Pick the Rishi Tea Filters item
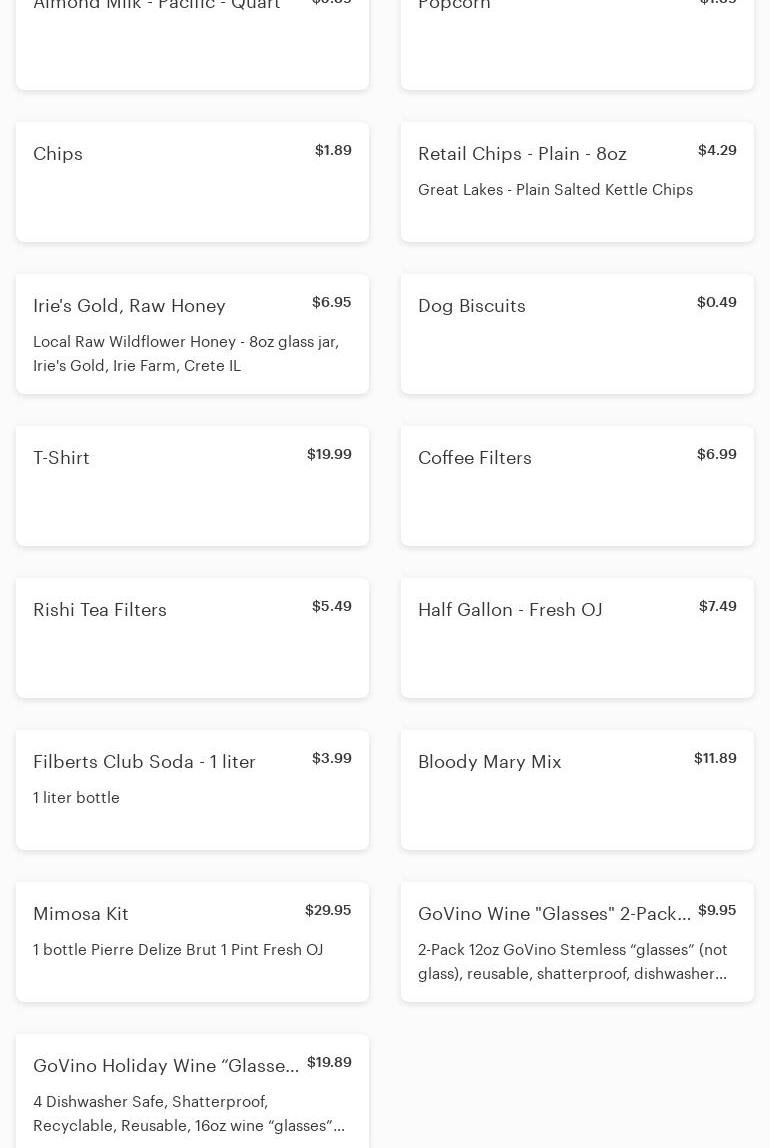The height and width of the screenshot is (1148, 770). 192,638
